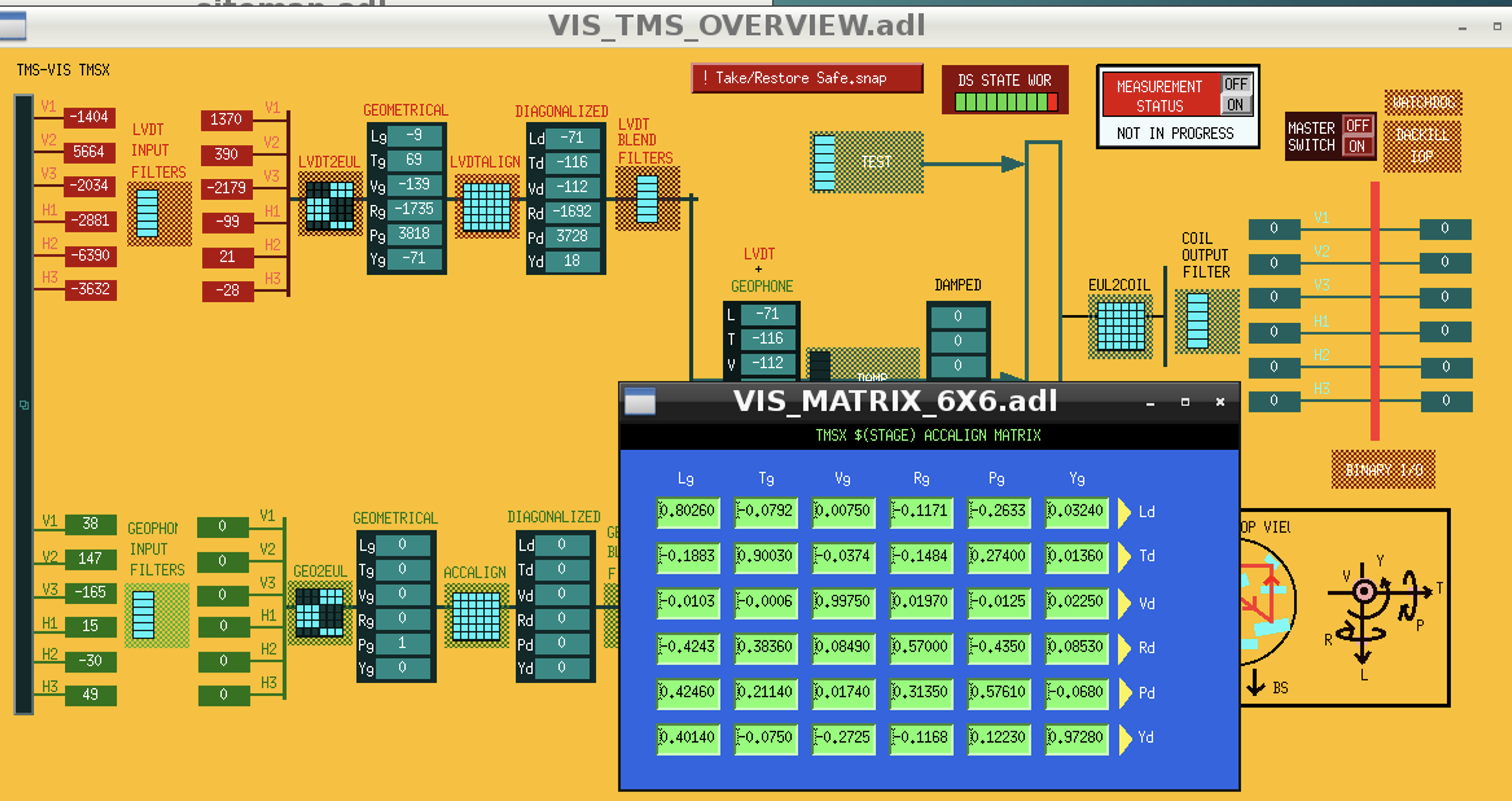
Task: Click the Rd row output arrow
Action: (x=1125, y=648)
